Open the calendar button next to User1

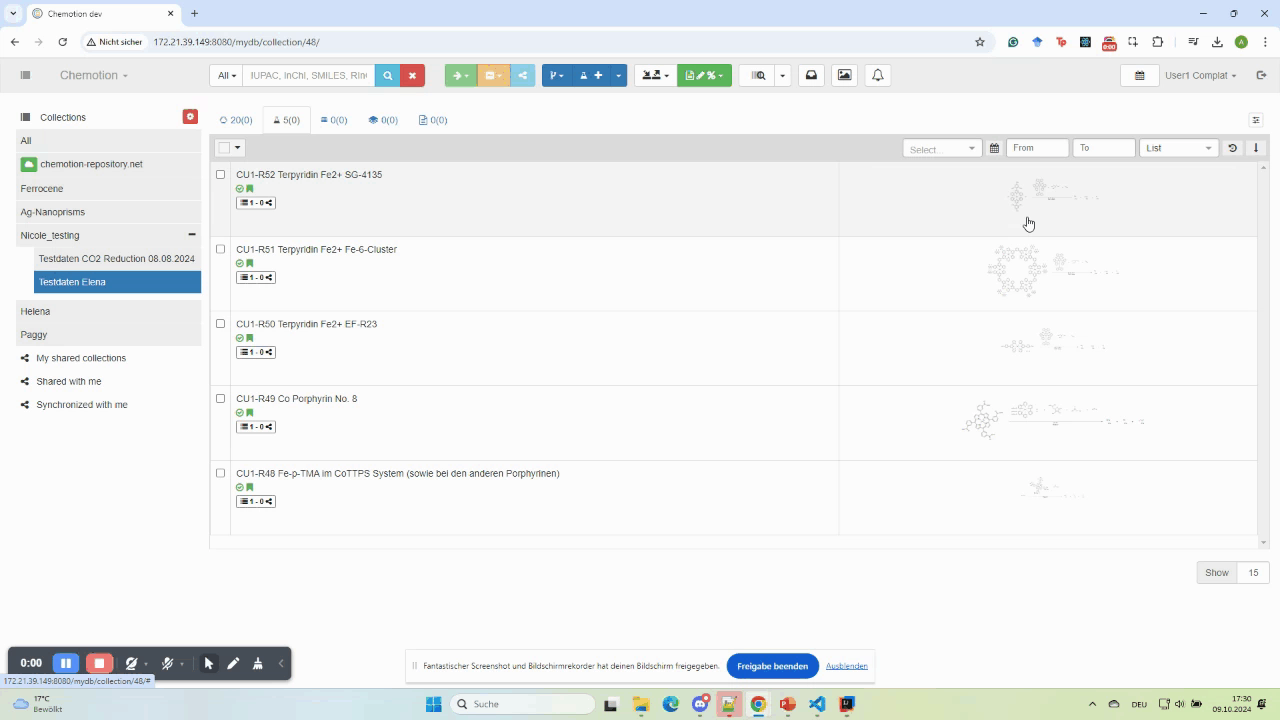[x=1139, y=75]
